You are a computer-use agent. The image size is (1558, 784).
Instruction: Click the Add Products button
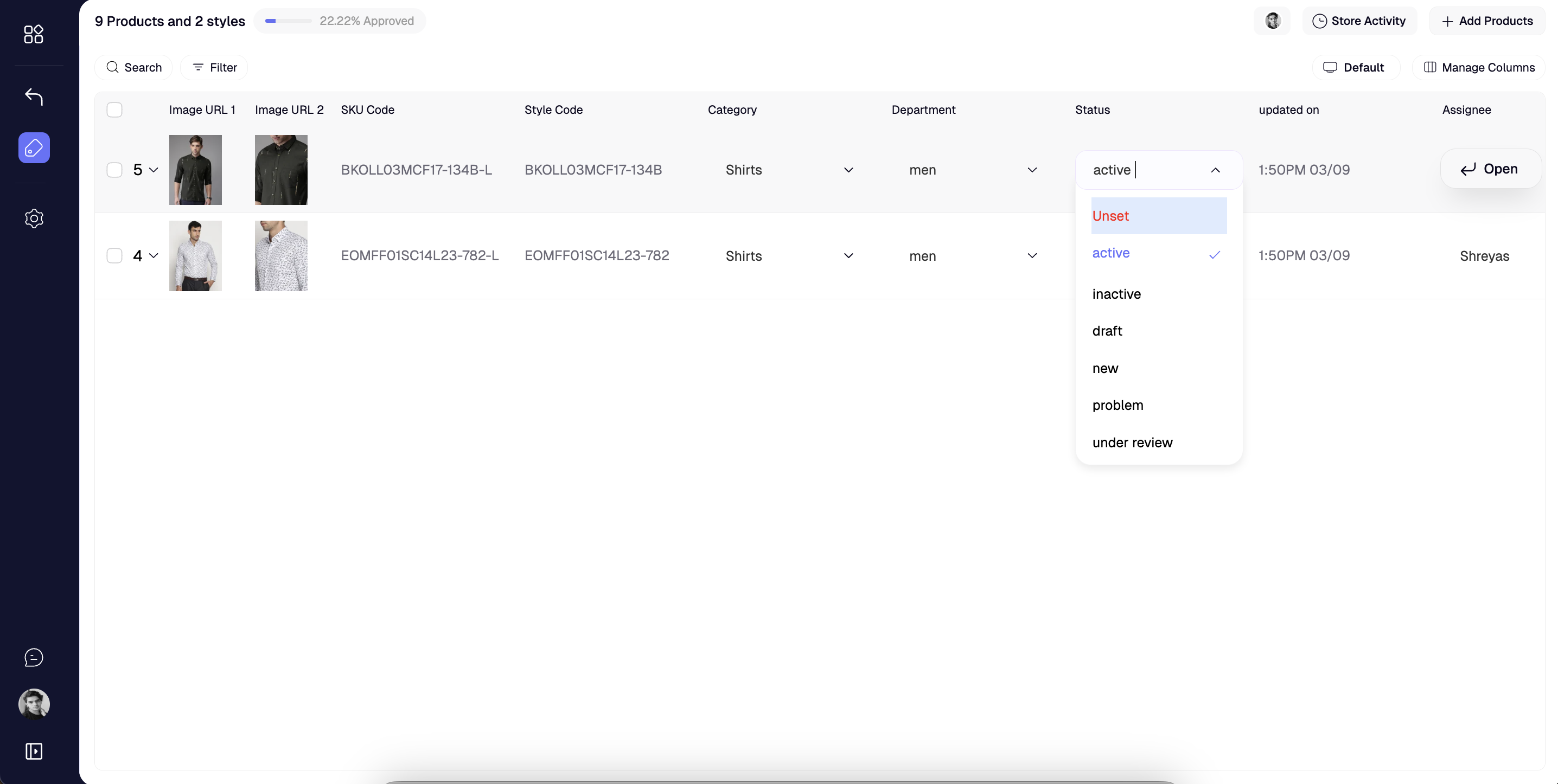(x=1487, y=21)
